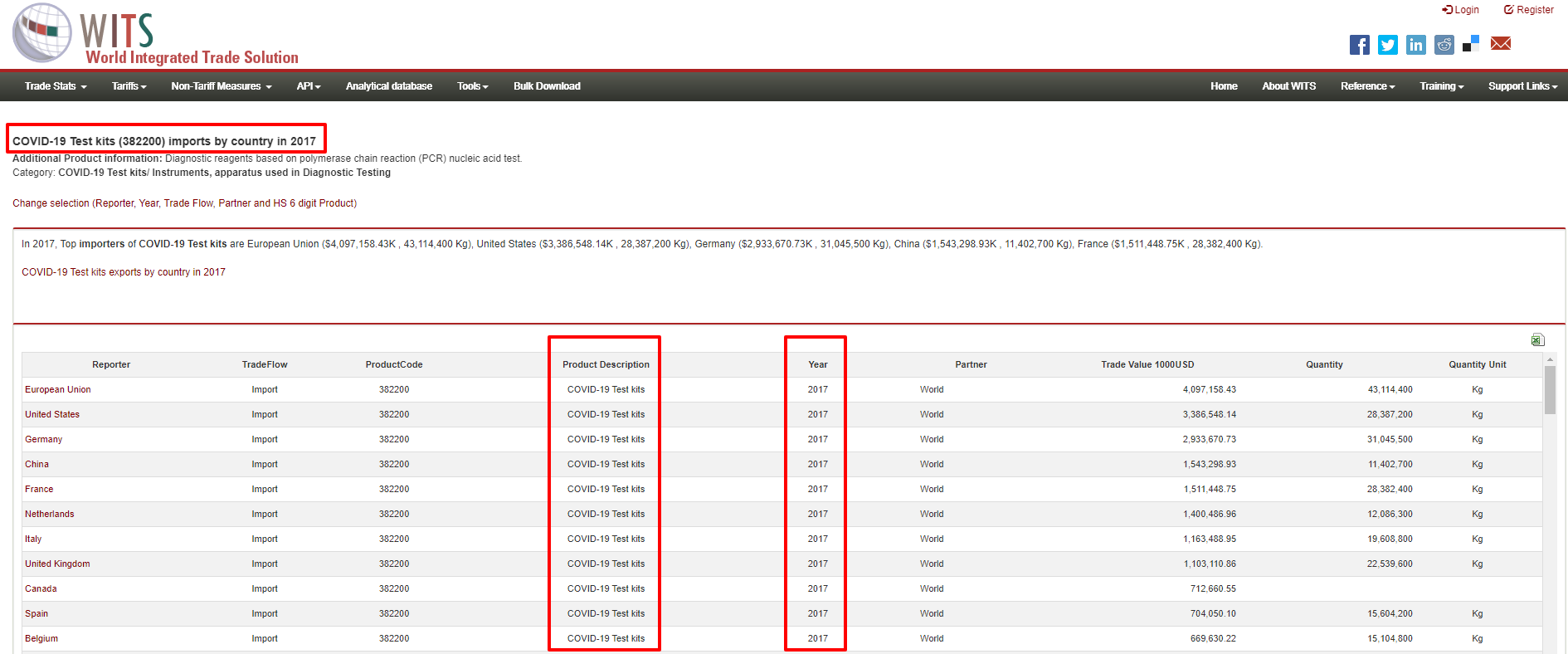1568x654 pixels.
Task: Open COVID-19 Test kits exports by country link
Action: pyautogui.click(x=124, y=272)
